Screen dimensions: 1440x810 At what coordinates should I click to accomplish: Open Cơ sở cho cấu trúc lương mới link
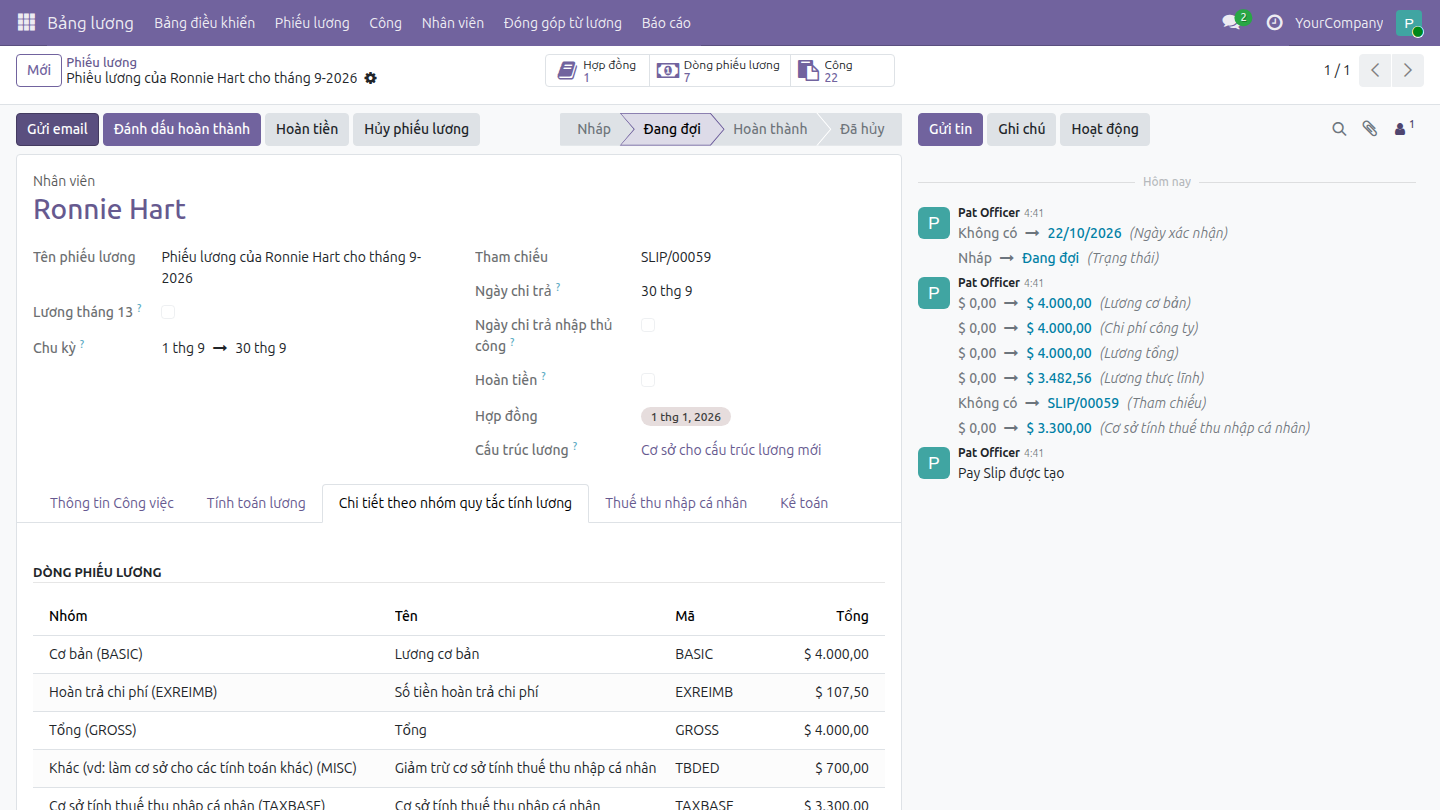click(731, 450)
